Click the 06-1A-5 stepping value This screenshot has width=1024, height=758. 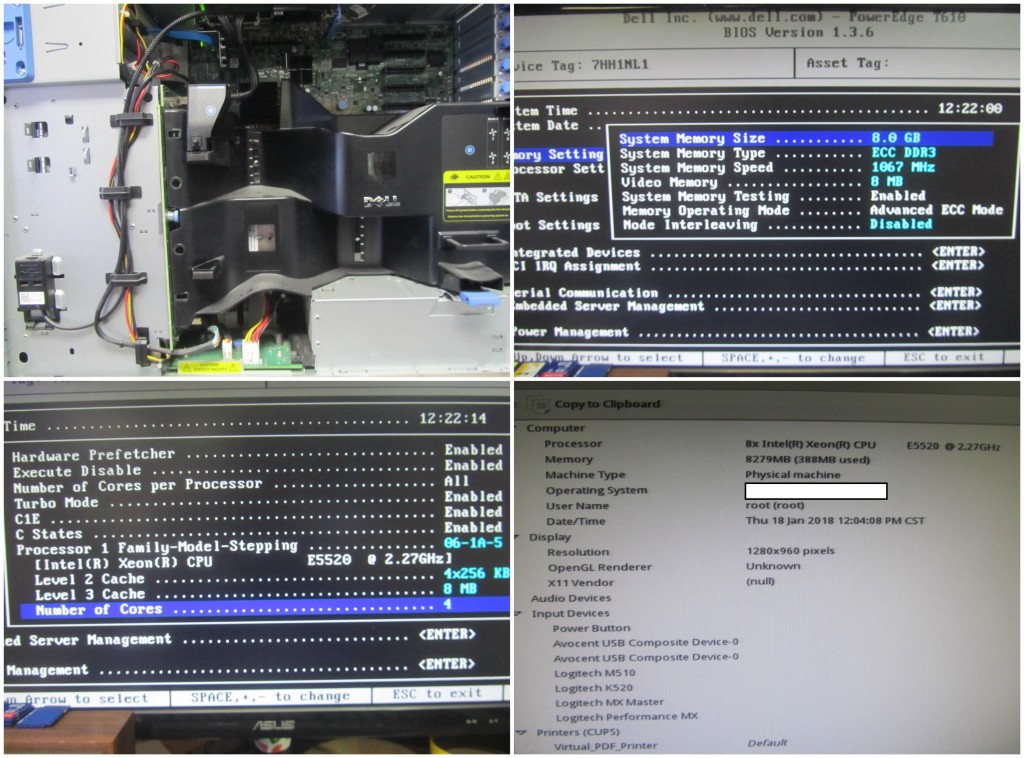click(473, 543)
